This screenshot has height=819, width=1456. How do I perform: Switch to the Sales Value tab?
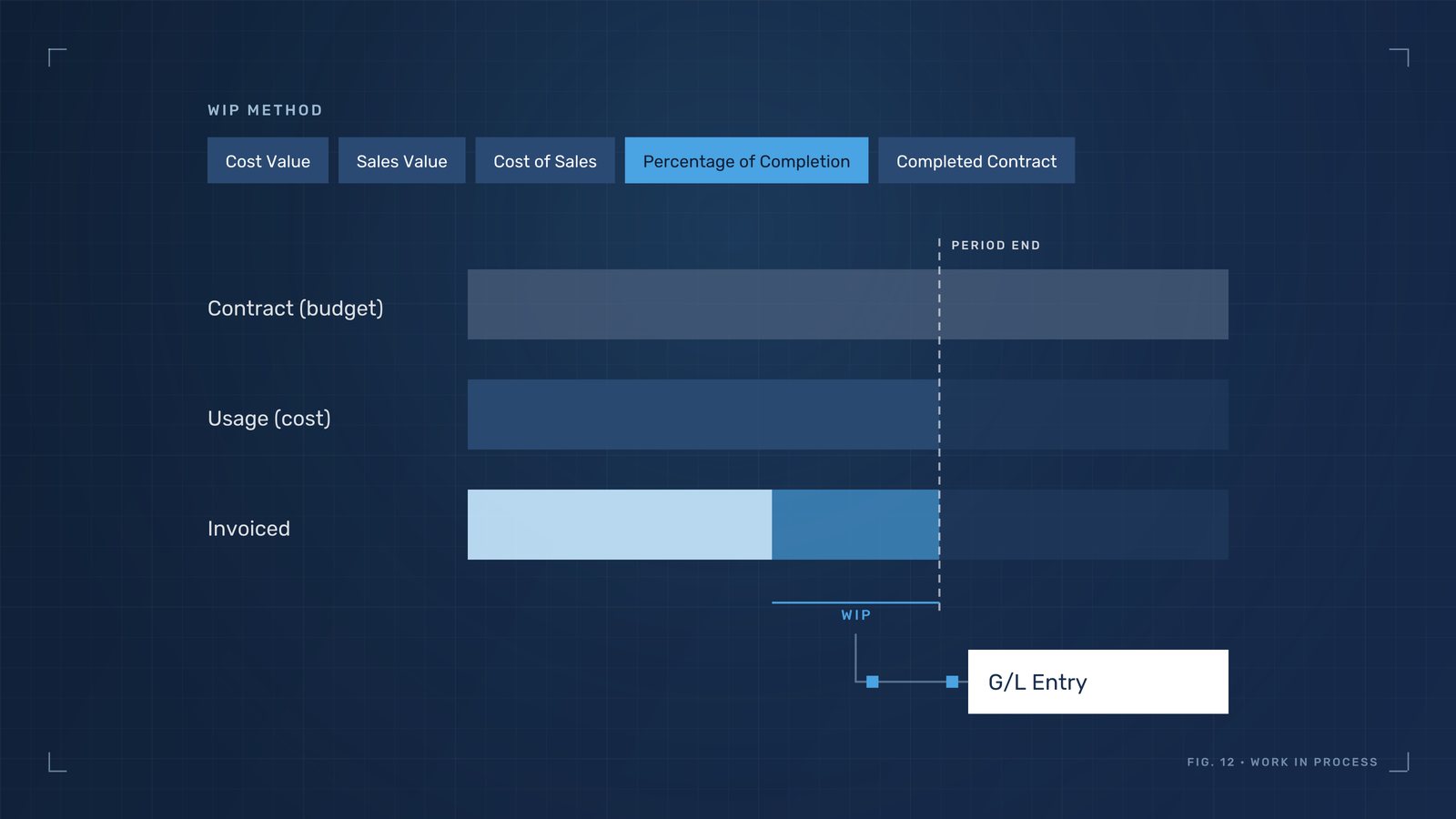(401, 161)
